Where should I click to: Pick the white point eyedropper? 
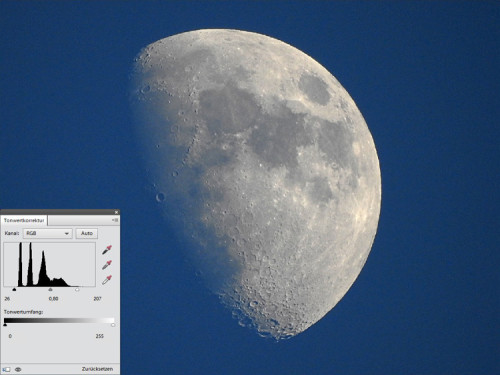click(x=107, y=280)
